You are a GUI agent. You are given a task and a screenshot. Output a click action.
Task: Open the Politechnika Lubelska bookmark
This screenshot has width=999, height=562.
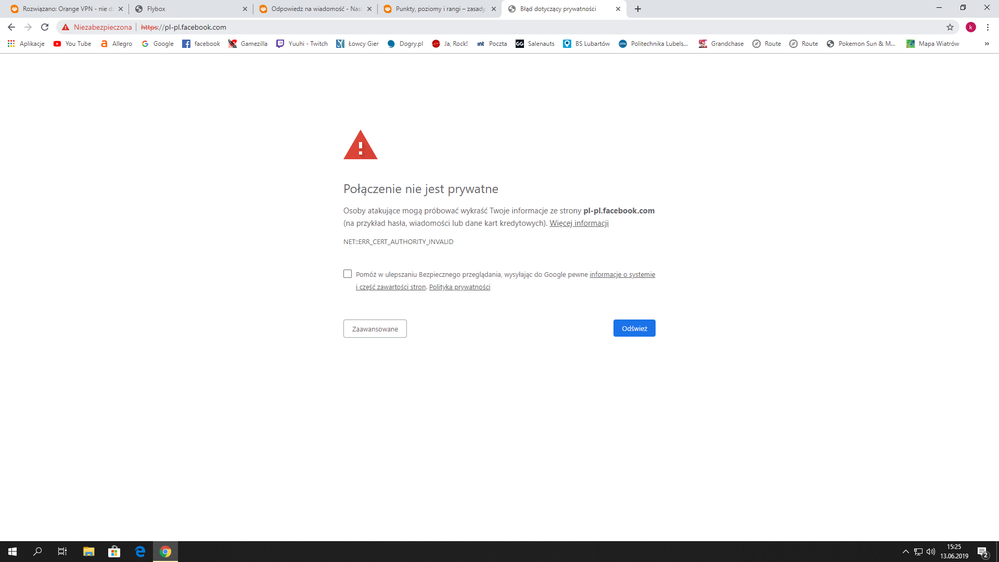coord(654,44)
